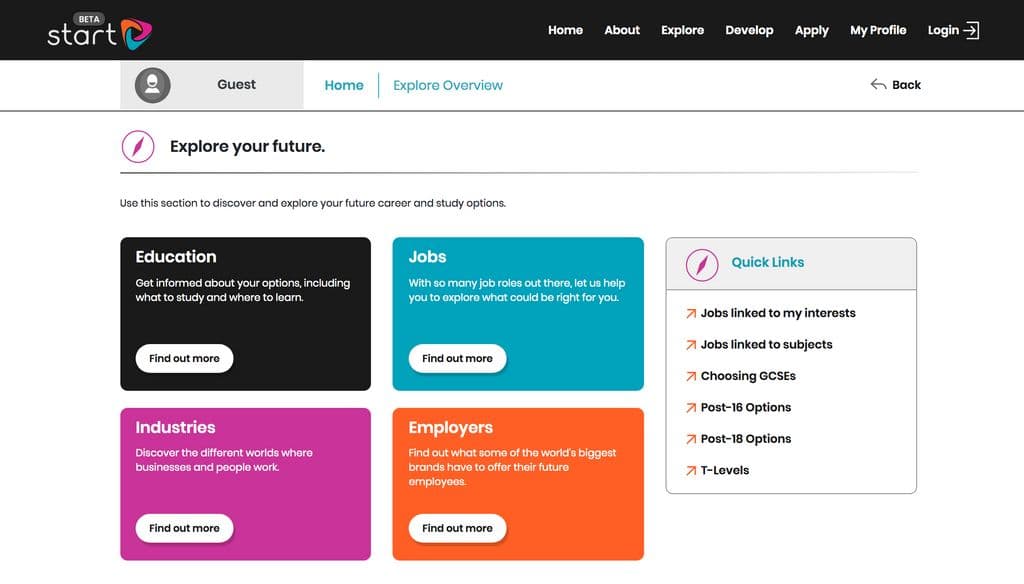The image size is (1024, 584).
Task: Click Find out more under Jobs
Action: tap(457, 359)
